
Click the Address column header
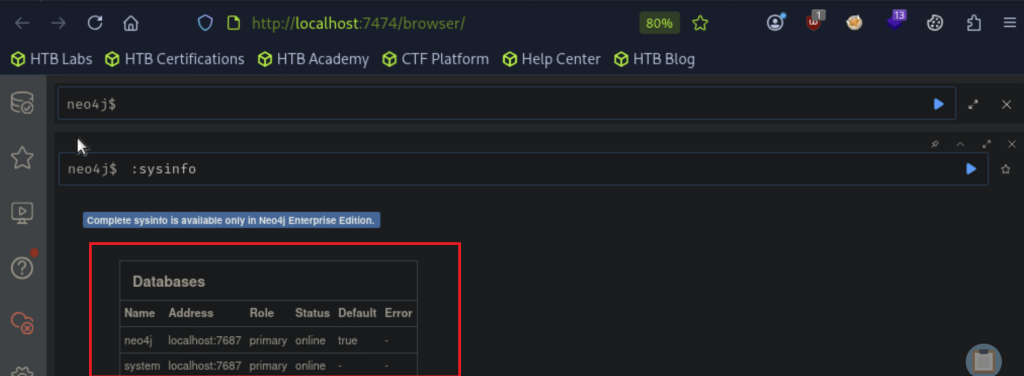[191, 313]
